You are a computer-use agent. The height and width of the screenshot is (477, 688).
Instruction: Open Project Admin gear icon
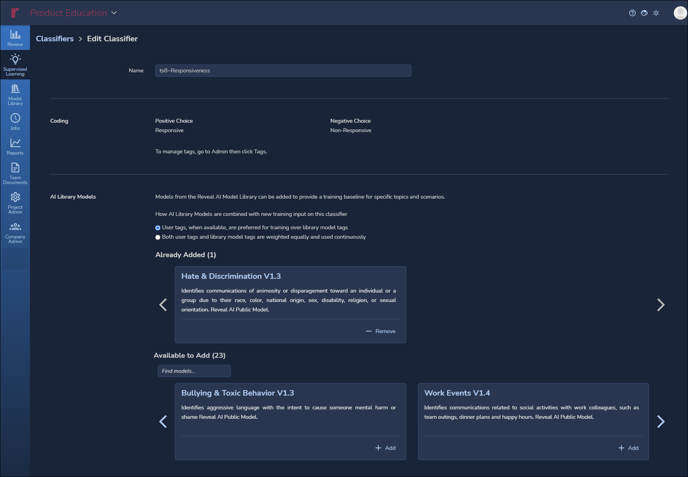[15, 202]
